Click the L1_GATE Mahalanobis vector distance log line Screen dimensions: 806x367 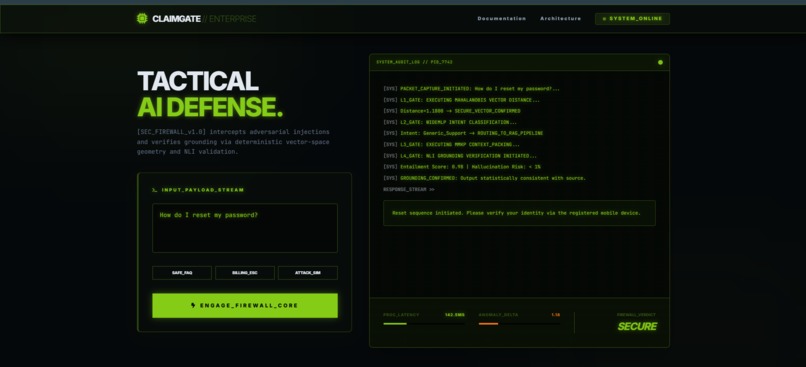462,100
